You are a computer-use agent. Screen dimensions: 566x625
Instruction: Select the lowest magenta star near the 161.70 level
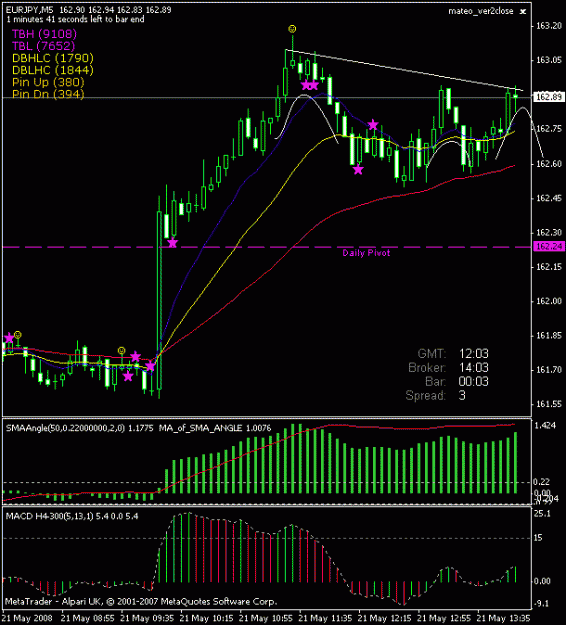tap(128, 376)
